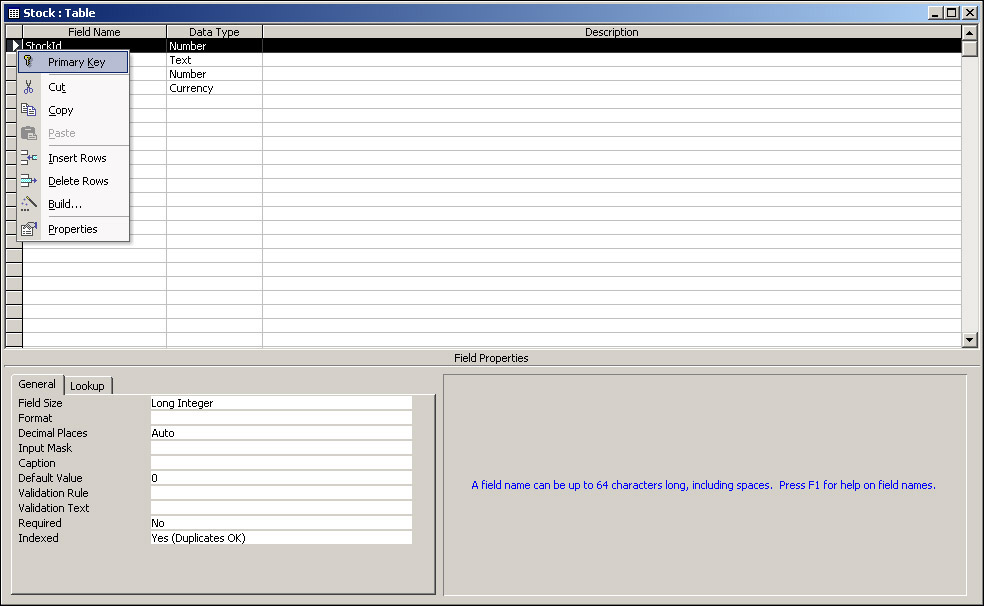This screenshot has height=606, width=984.
Task: Click the Required property value
Action: [x=280, y=523]
